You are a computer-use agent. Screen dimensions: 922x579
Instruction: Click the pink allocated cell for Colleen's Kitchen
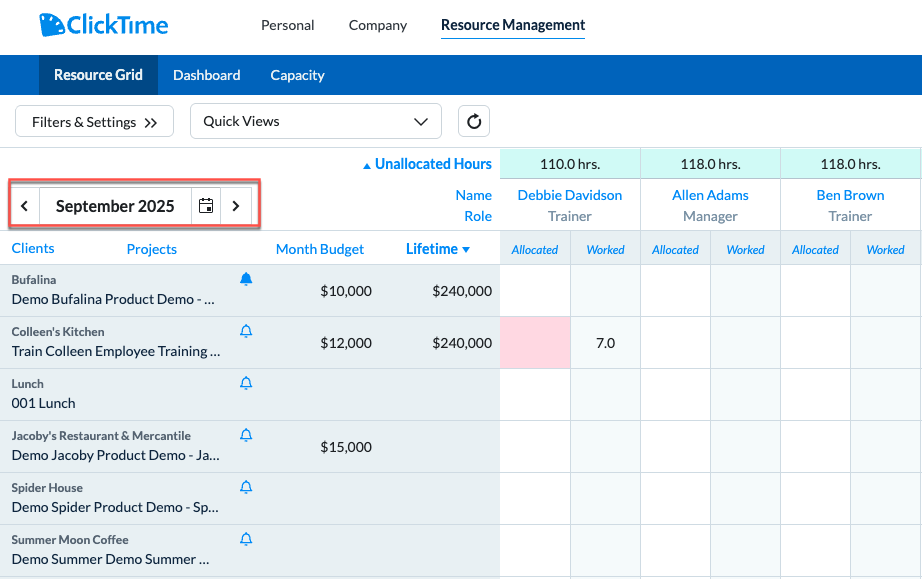coord(535,343)
